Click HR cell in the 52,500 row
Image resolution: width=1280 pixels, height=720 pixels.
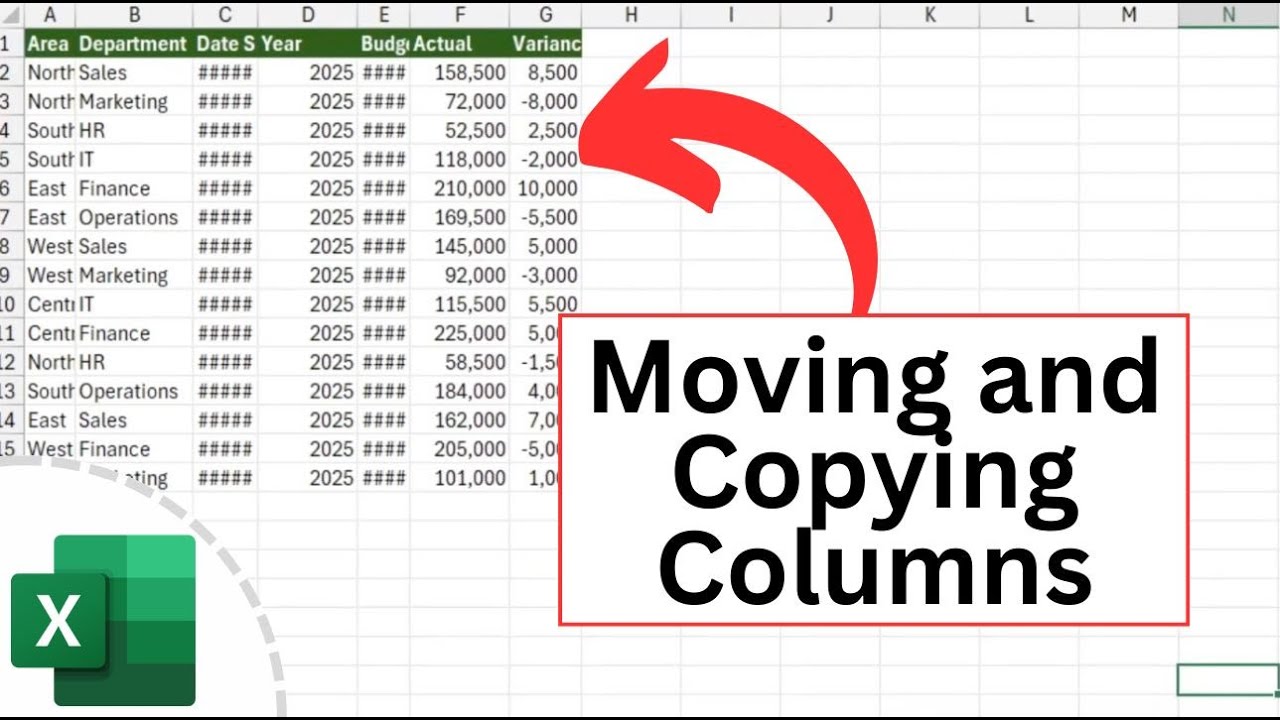(135, 130)
